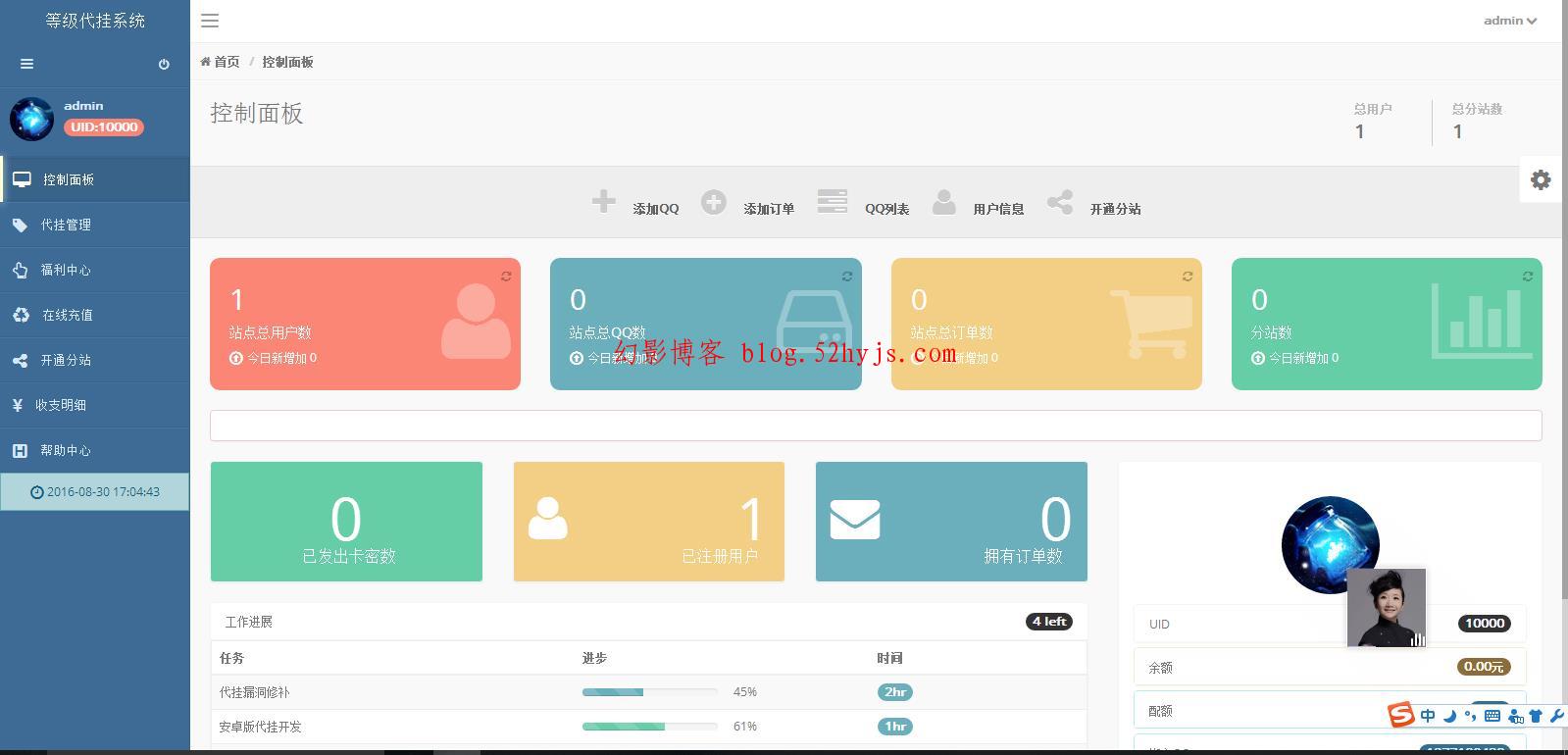Toggle the sidebar menu icon below the logo
Image resolution: width=1568 pixels, height=755 pixels.
[x=26, y=65]
